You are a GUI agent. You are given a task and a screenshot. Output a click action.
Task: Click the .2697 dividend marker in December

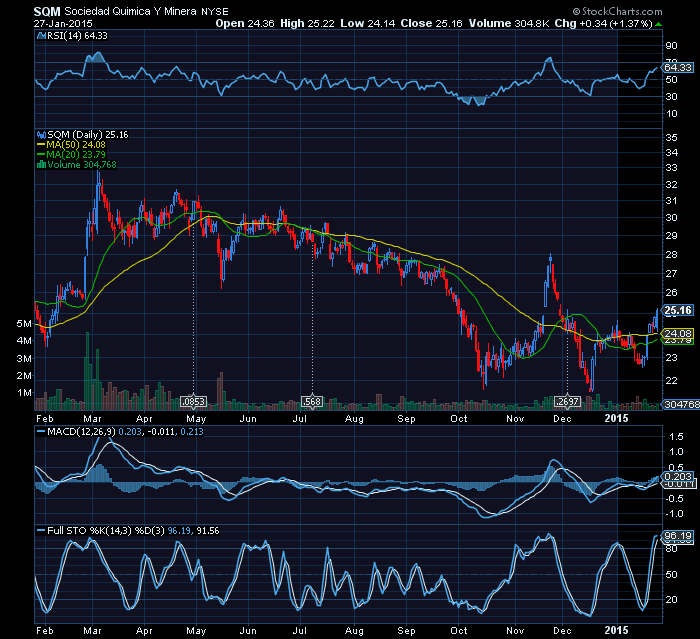[x=567, y=401]
